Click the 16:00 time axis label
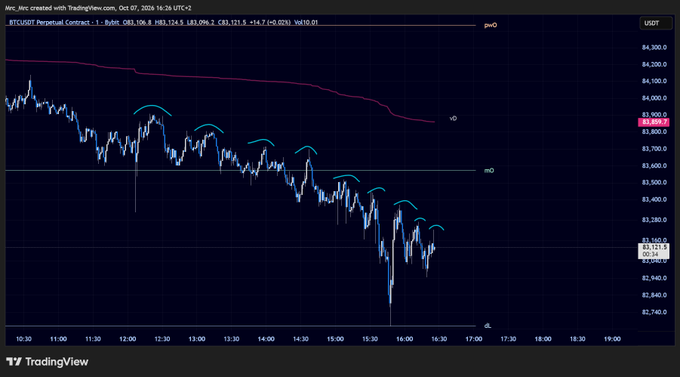 click(x=405, y=339)
